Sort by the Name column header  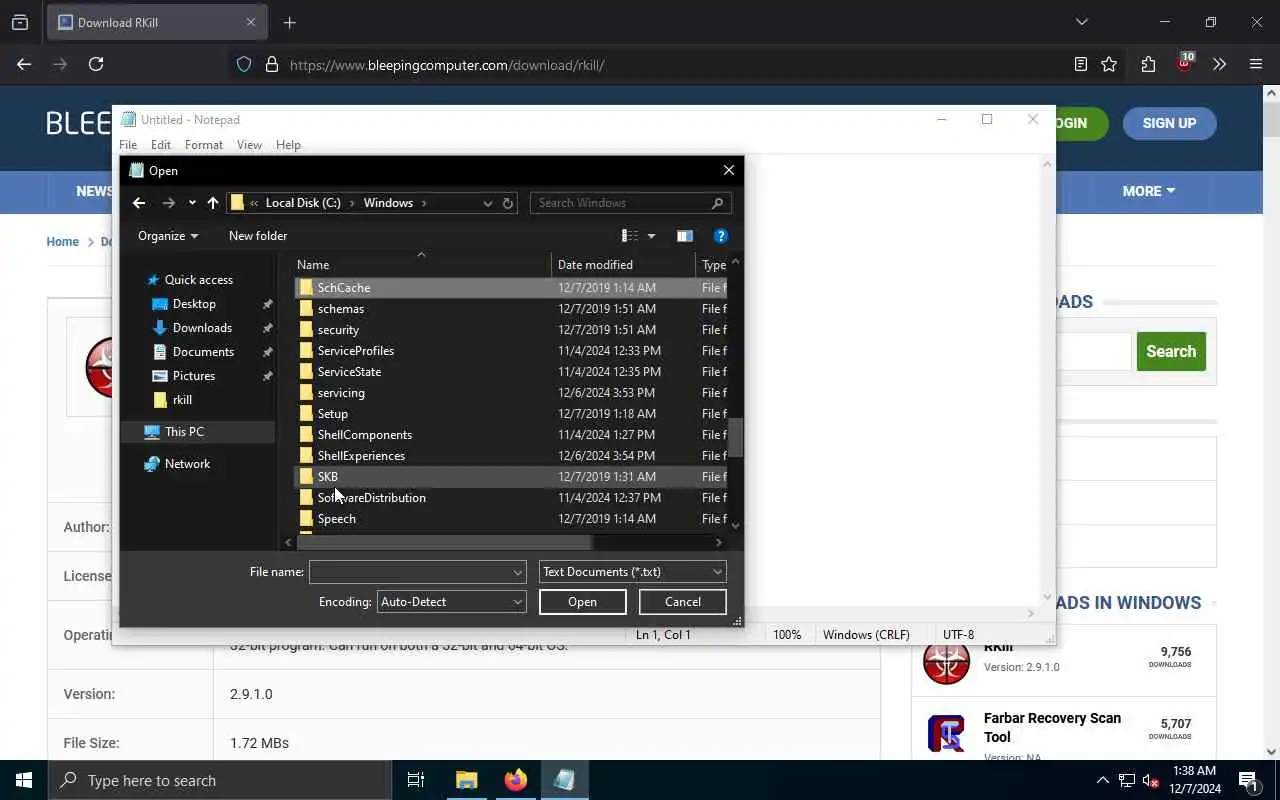pos(422,265)
